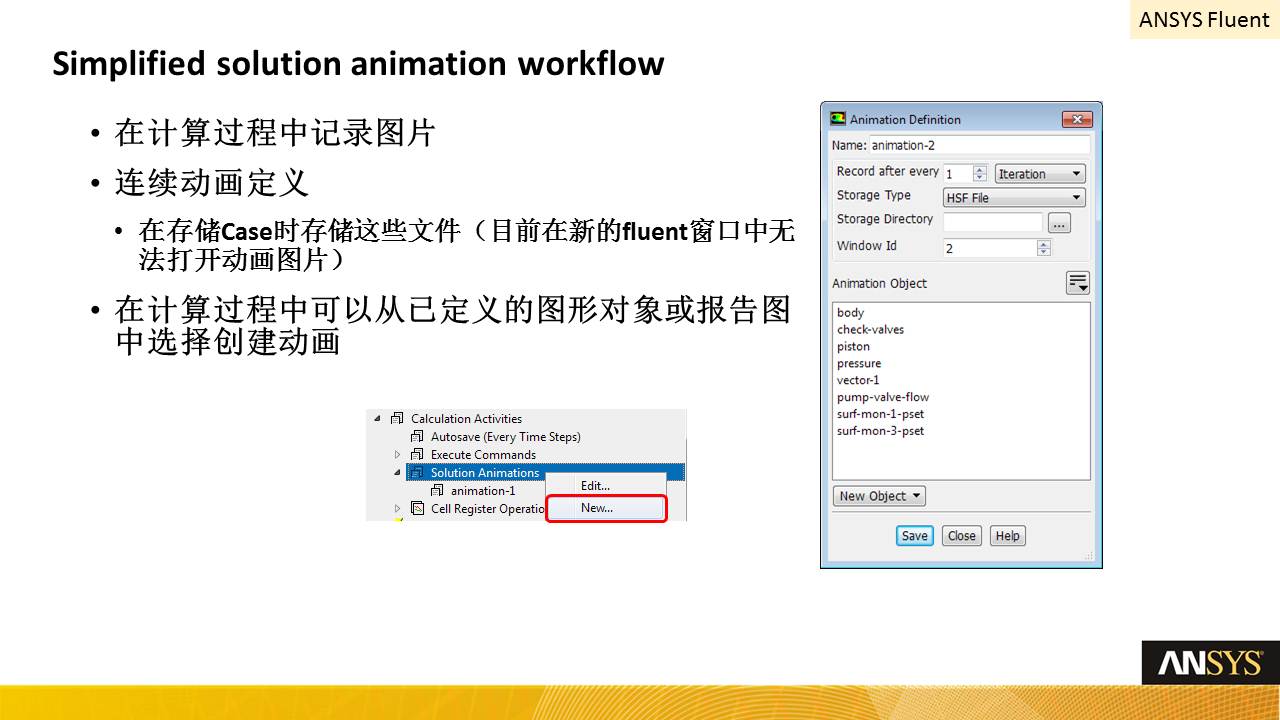Click the Execute Commands item icon
This screenshot has width=1280, height=720.
coord(417,455)
